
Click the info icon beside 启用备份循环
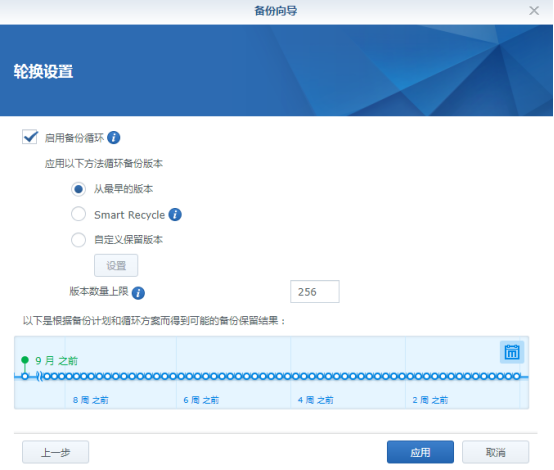coord(113,137)
